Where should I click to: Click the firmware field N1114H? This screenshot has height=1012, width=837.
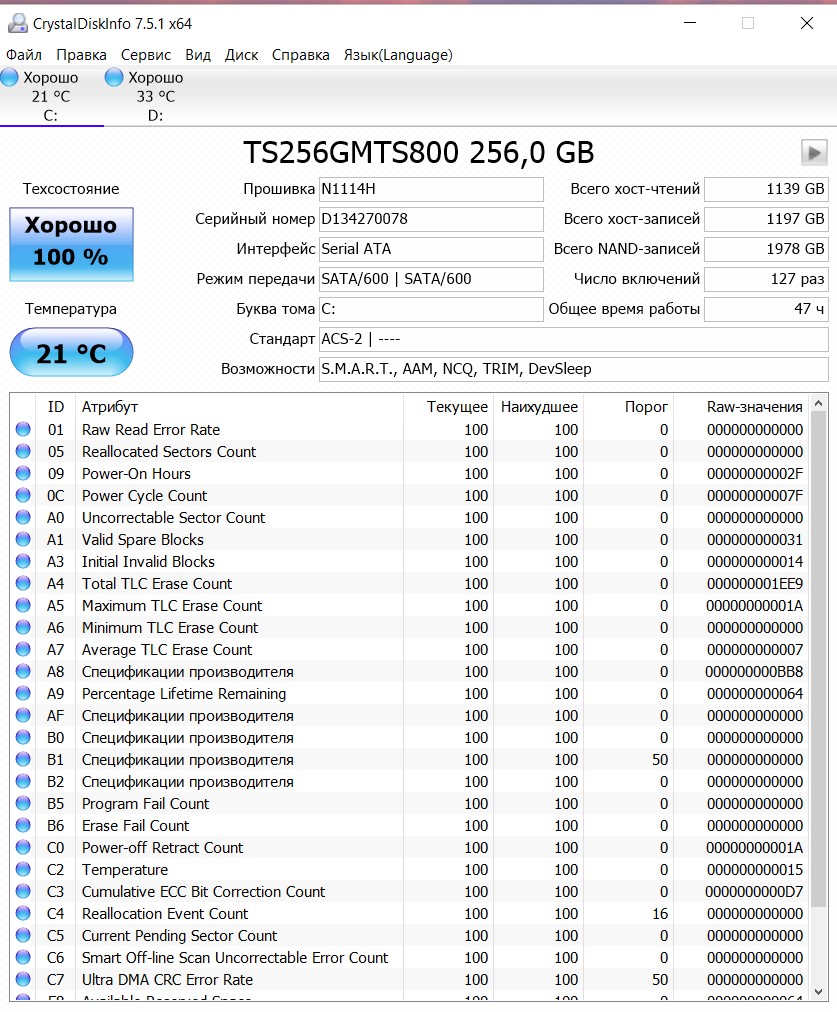pyautogui.click(x=431, y=189)
